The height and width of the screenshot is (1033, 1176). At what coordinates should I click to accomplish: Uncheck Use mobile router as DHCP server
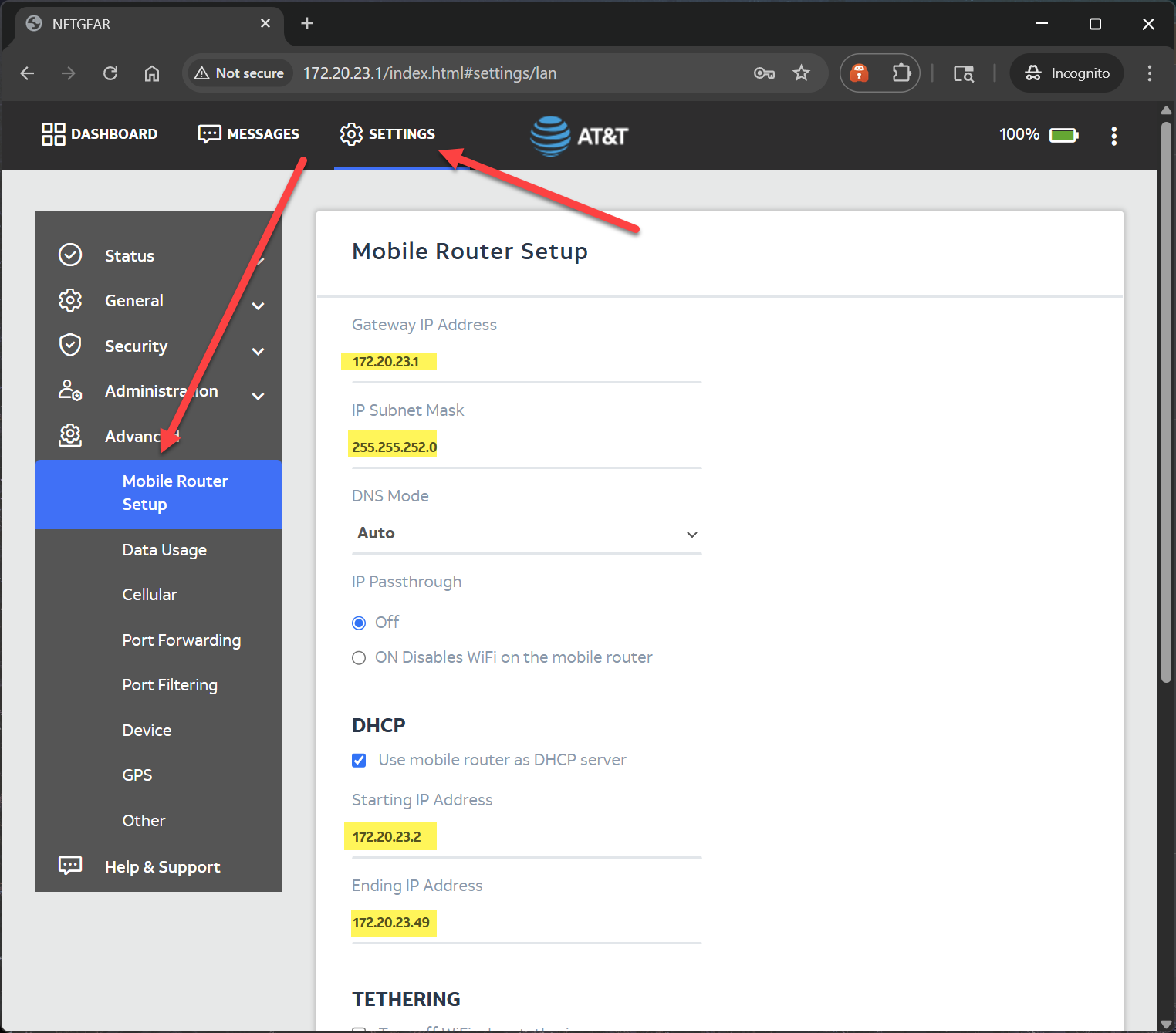click(x=359, y=761)
